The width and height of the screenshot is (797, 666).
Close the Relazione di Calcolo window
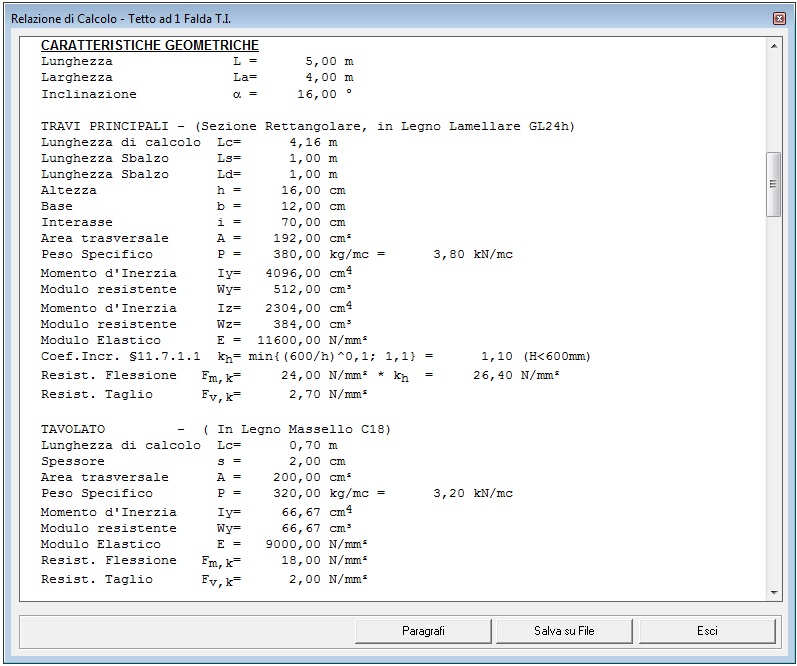tap(779, 19)
